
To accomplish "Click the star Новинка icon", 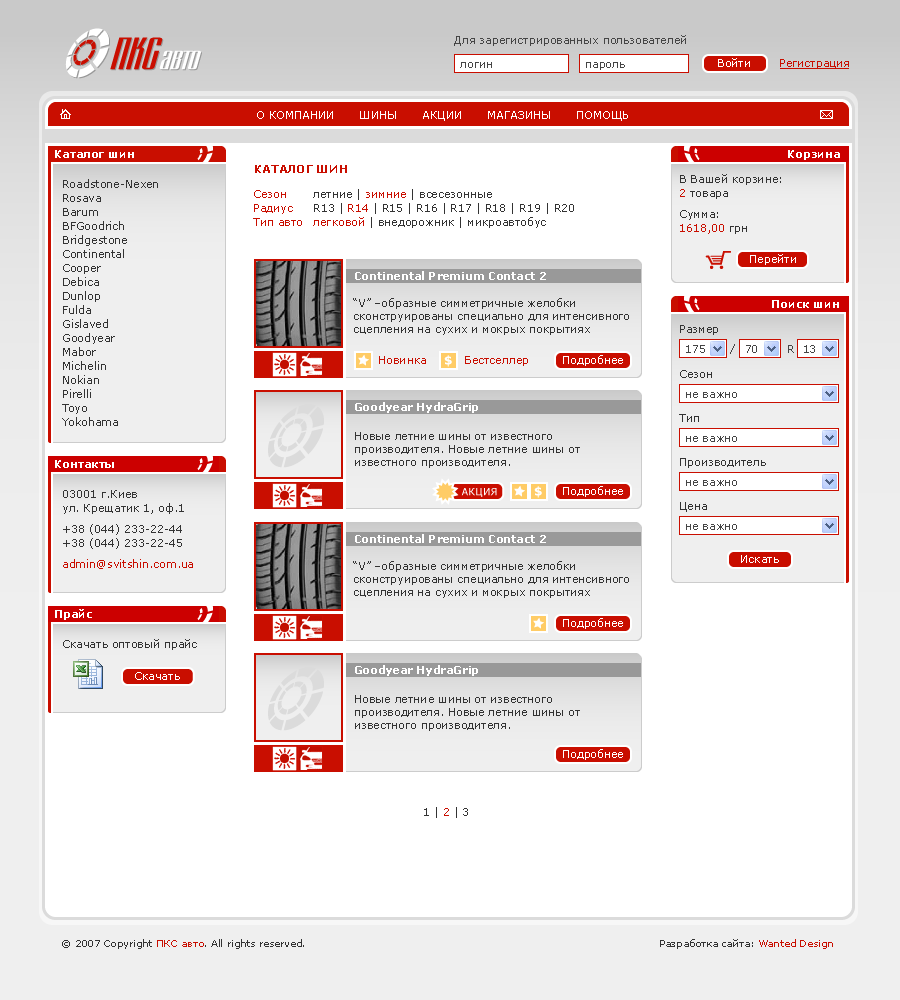I will click(363, 360).
